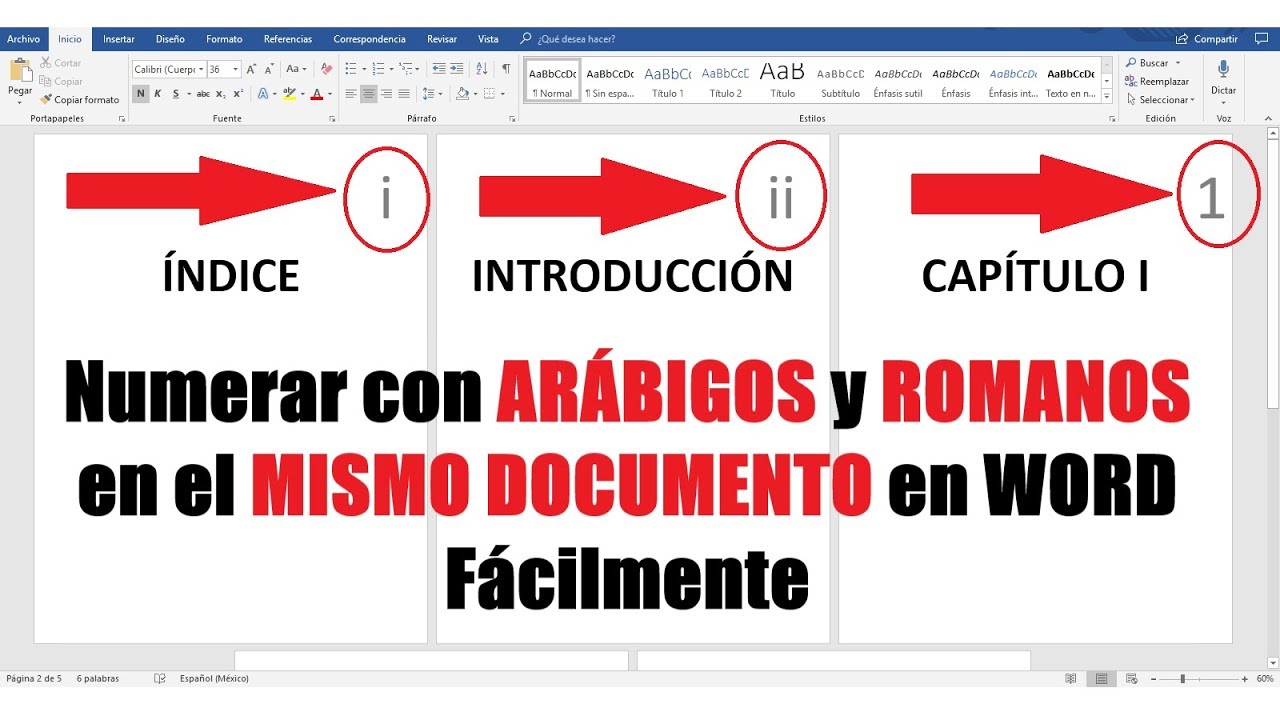Increase the font size
The width and height of the screenshot is (1280, 720).
pos(251,69)
